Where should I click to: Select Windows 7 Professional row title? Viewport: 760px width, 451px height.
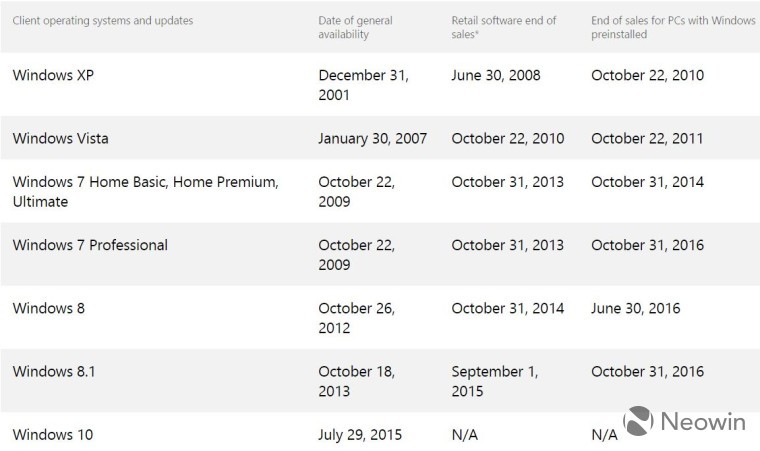(x=90, y=245)
